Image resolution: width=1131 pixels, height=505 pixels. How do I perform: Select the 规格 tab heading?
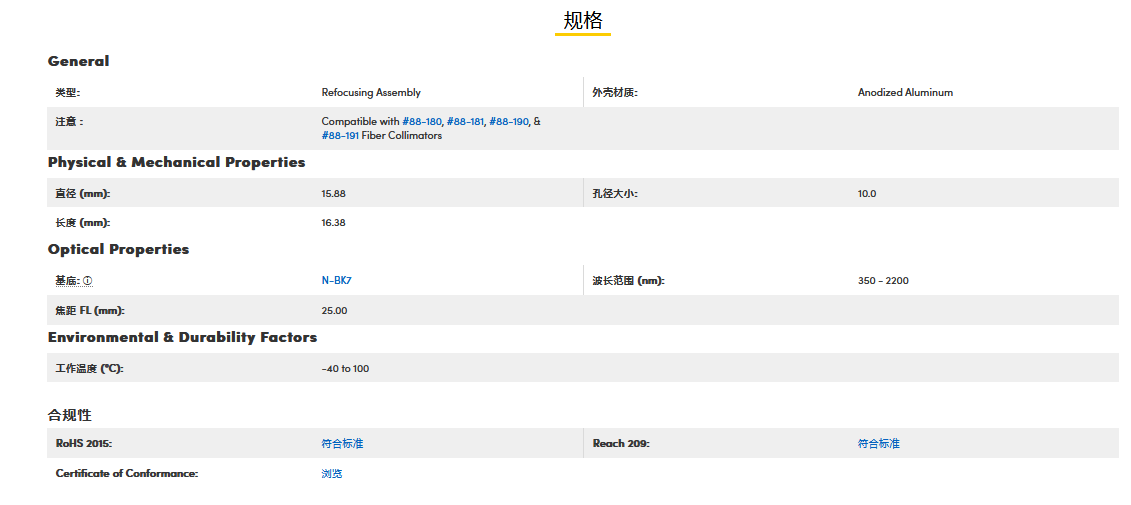pos(583,21)
